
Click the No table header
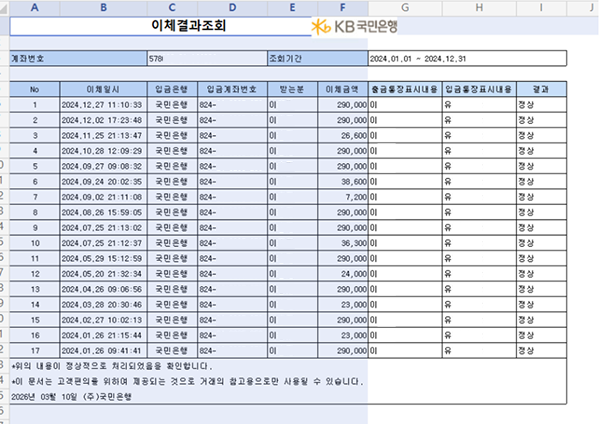point(34,89)
